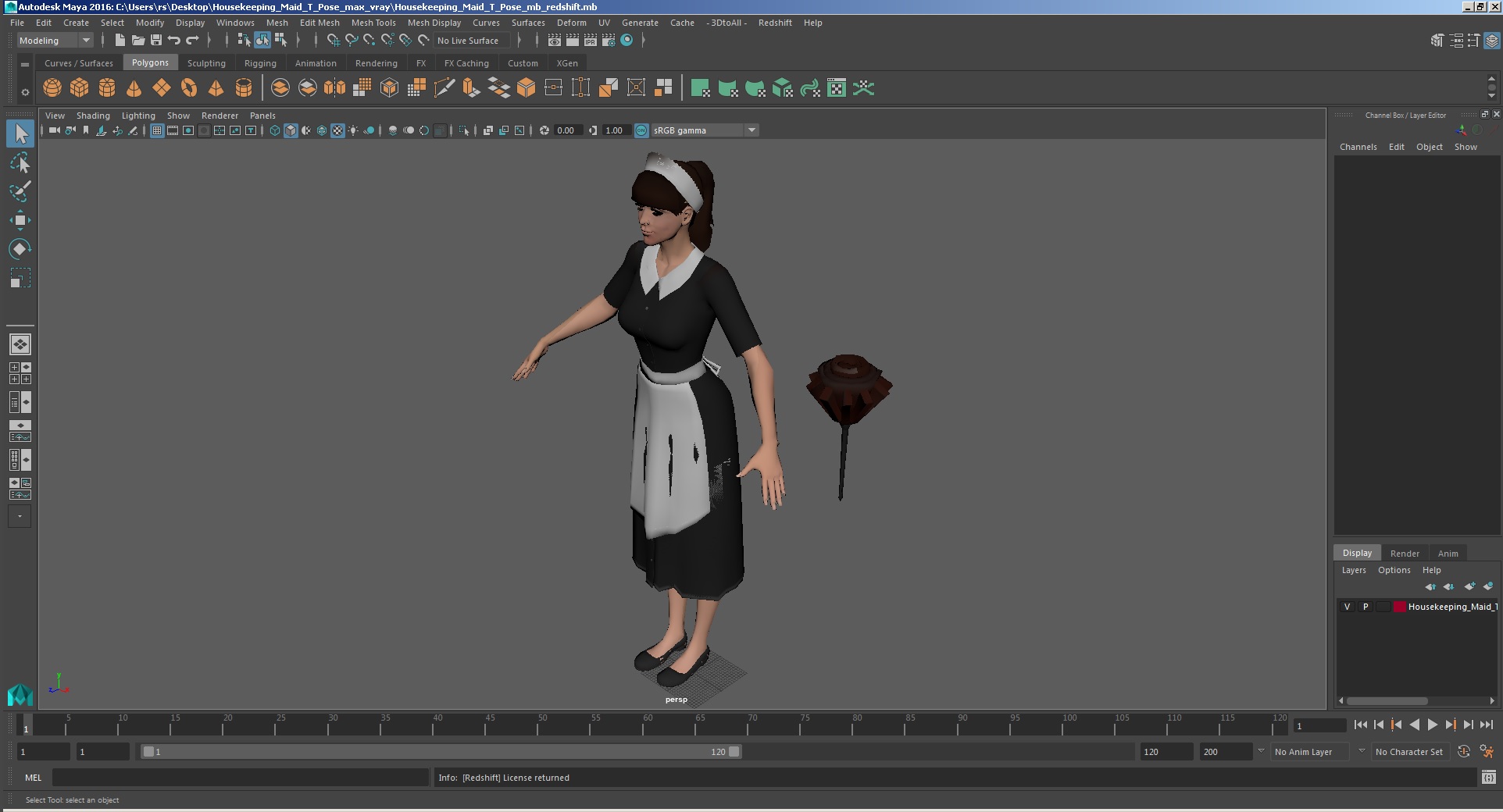Screen dimensions: 1503x812
Task: Open the Redshift menu
Action: pyautogui.click(x=775, y=23)
